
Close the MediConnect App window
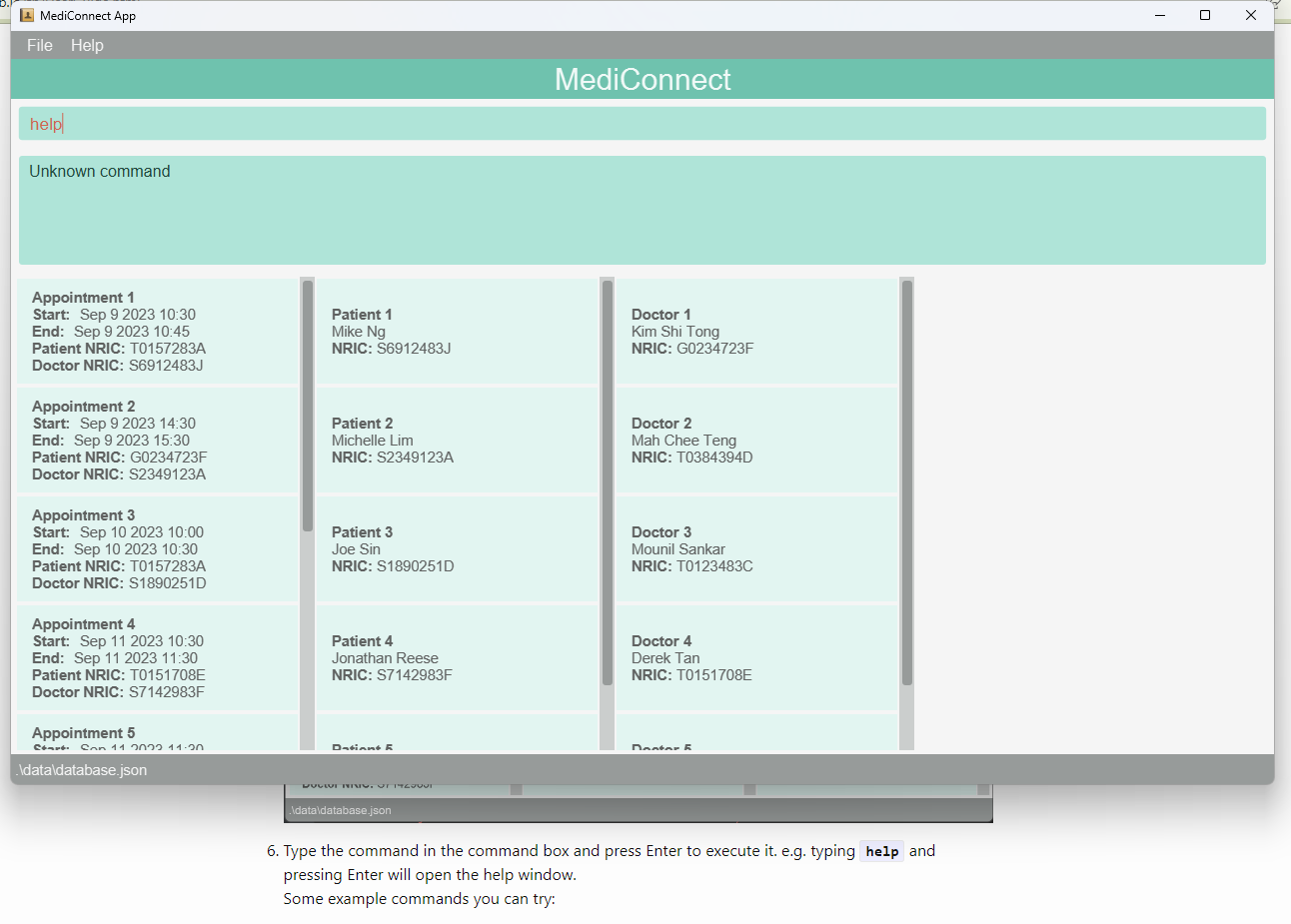point(1251,15)
